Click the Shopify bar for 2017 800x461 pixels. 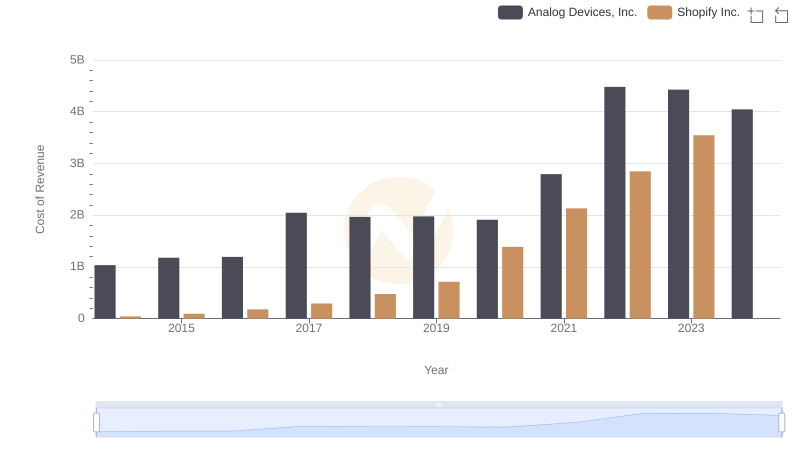click(x=321, y=311)
